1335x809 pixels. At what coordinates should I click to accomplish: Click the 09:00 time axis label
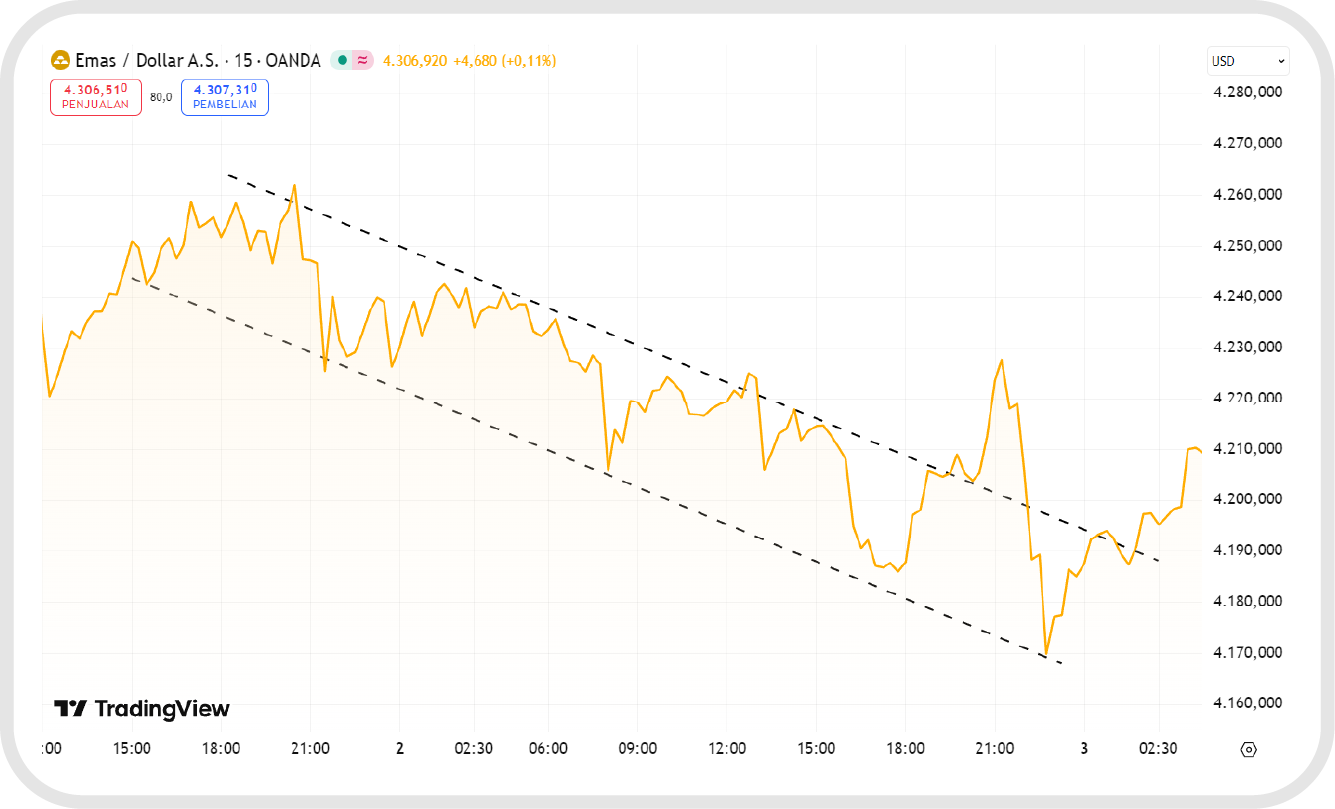pyautogui.click(x=638, y=749)
